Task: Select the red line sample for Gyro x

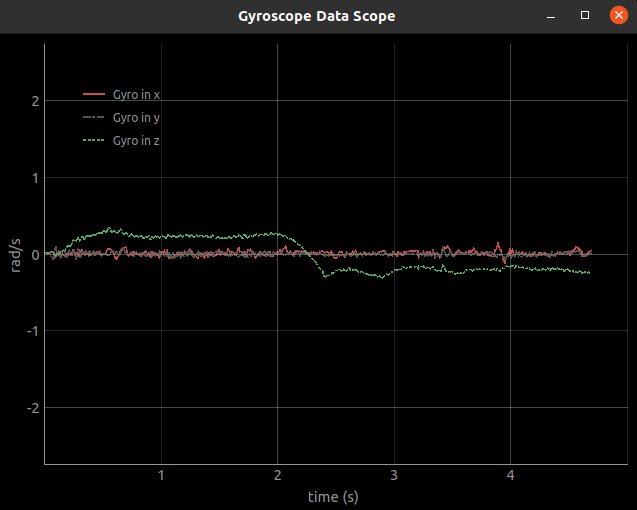Action: [x=94, y=94]
